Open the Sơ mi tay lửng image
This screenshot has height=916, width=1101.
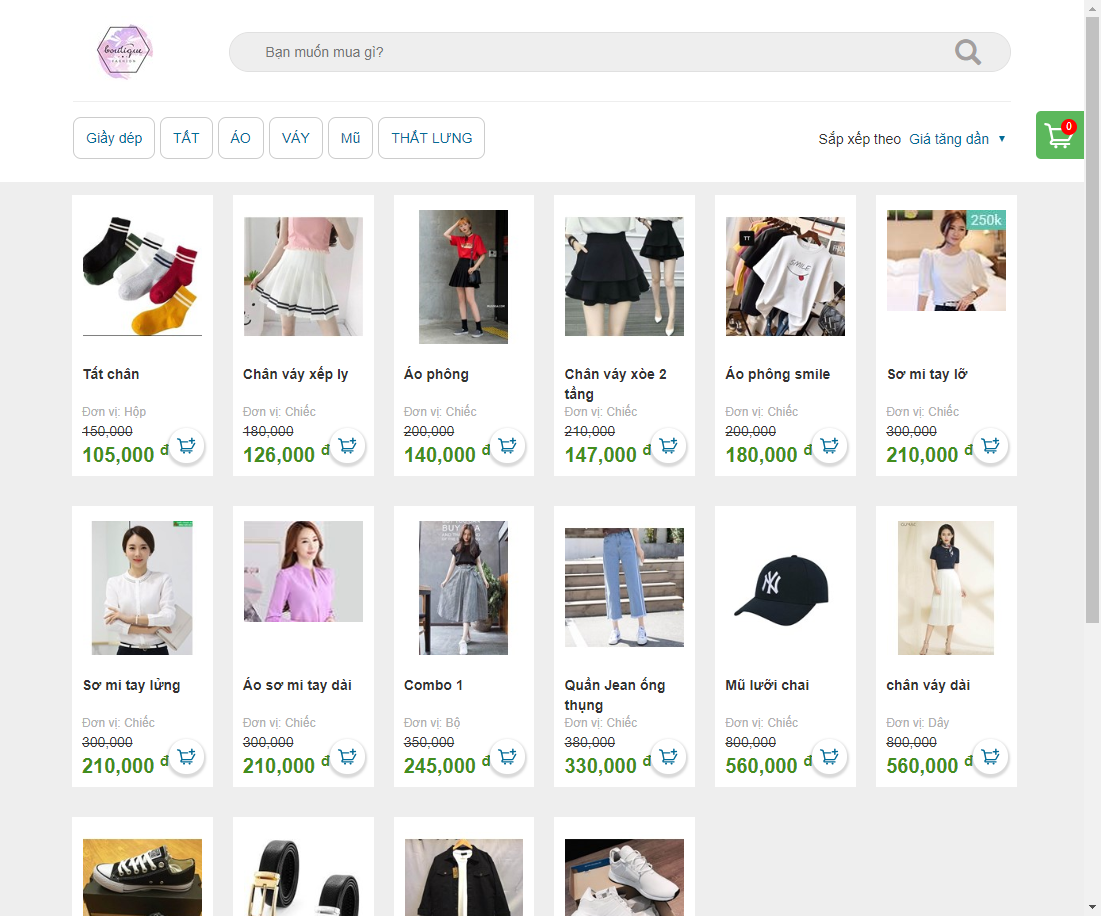[x=142, y=588]
